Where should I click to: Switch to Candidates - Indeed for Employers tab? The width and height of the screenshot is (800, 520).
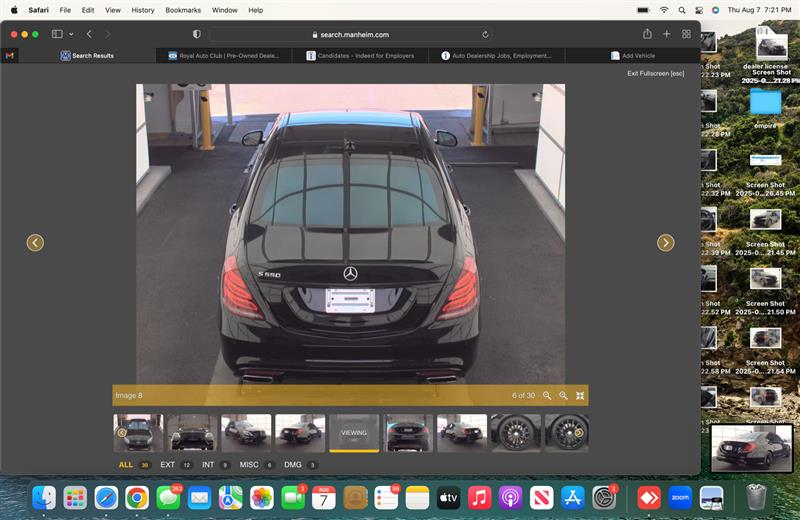[x=361, y=56]
